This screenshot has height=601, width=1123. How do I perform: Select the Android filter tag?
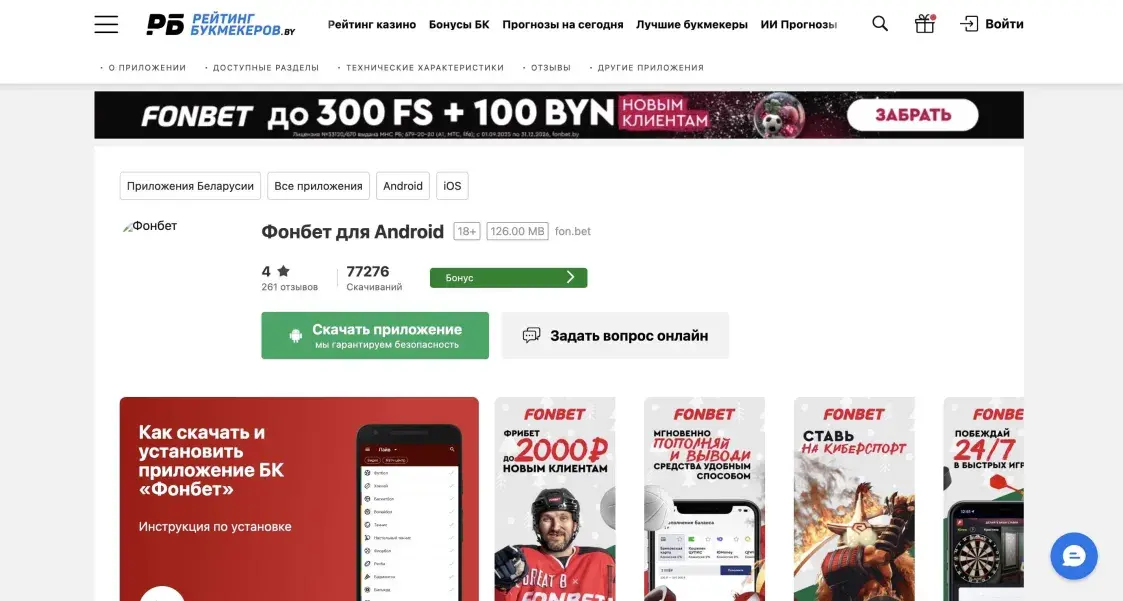[x=403, y=186]
